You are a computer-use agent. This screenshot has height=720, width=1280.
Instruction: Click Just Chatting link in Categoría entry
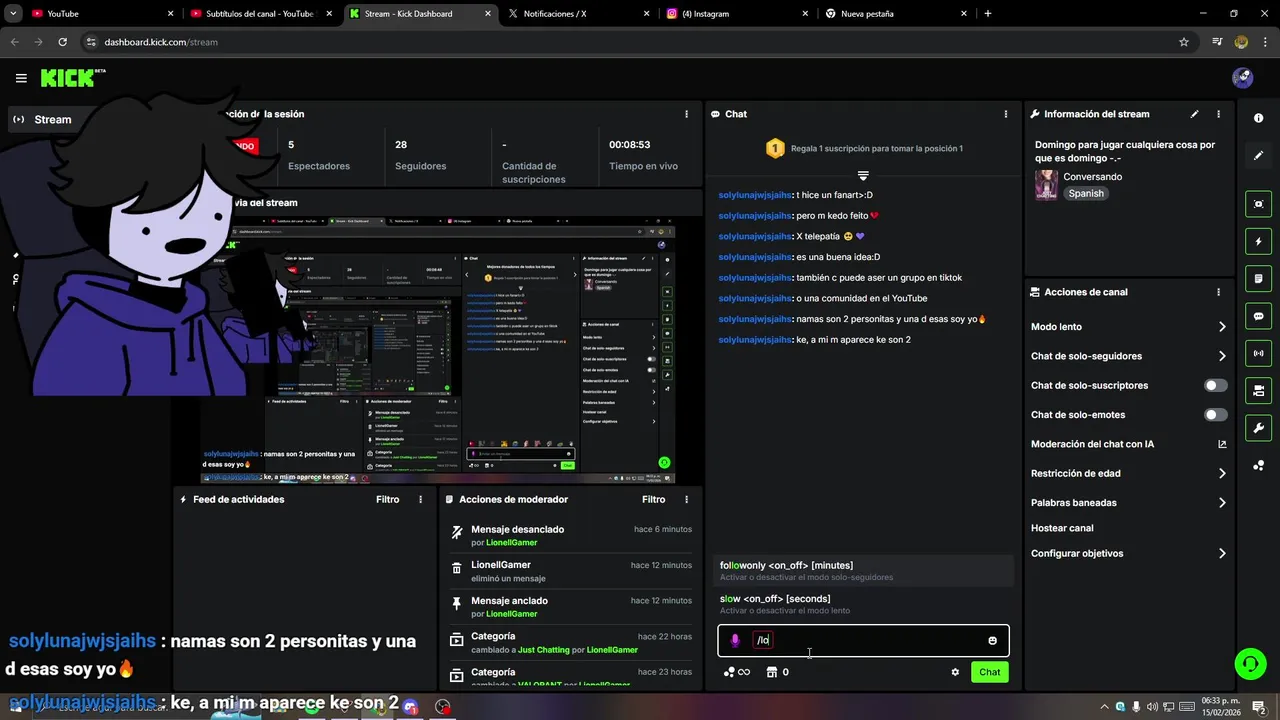point(543,650)
